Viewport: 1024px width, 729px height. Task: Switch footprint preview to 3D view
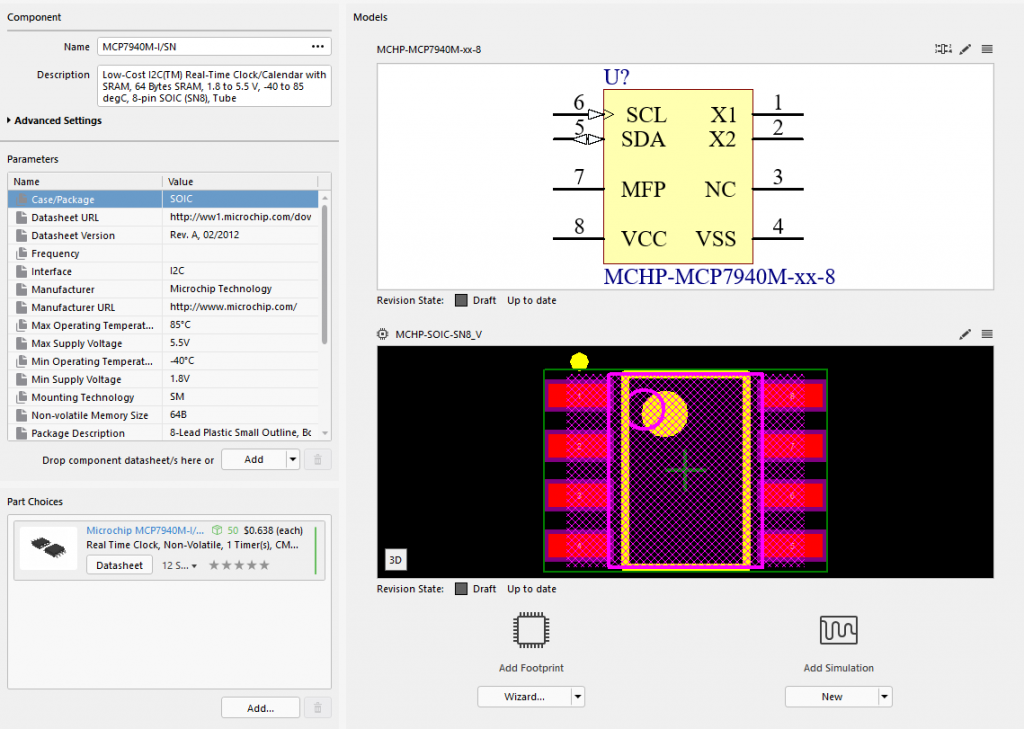(x=395, y=560)
